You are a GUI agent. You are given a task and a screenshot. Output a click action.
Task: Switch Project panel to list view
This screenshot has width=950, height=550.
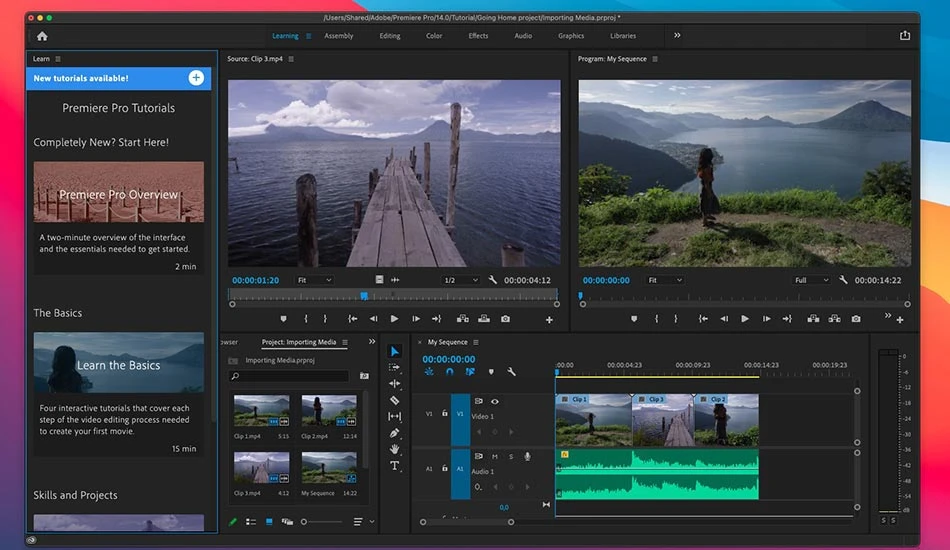point(251,522)
